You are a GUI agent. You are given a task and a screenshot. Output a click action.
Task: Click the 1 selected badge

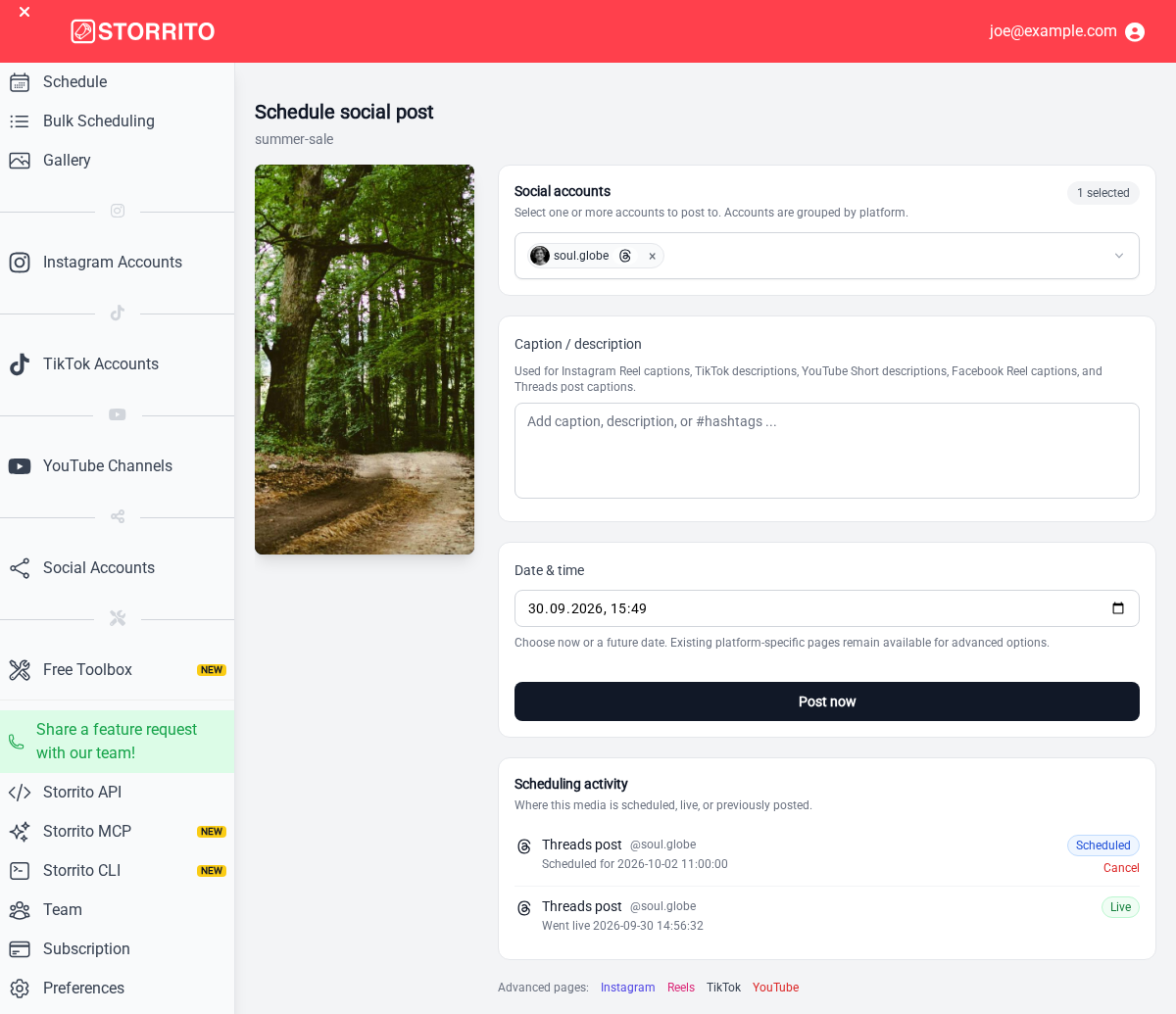click(1103, 193)
